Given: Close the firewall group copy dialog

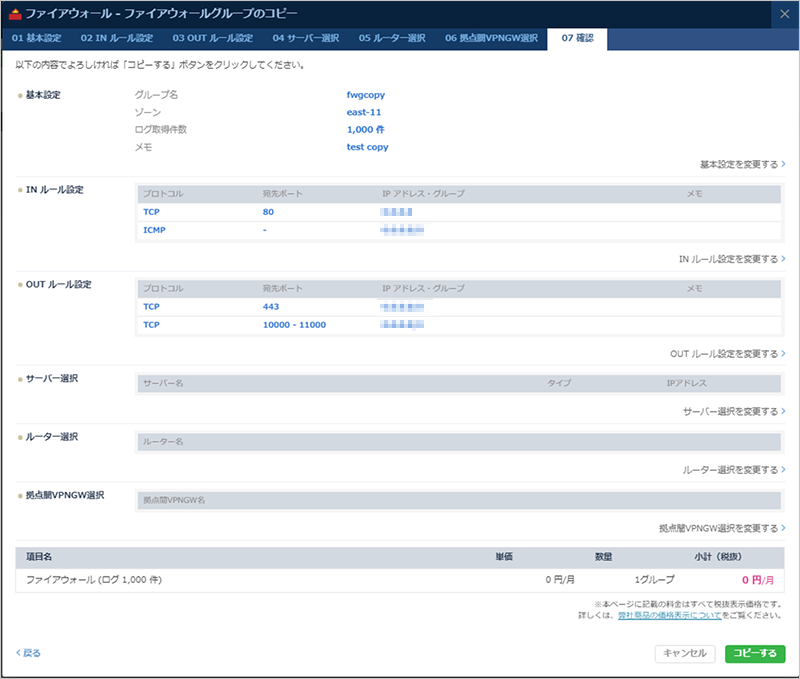Looking at the screenshot, I should tap(783, 14).
